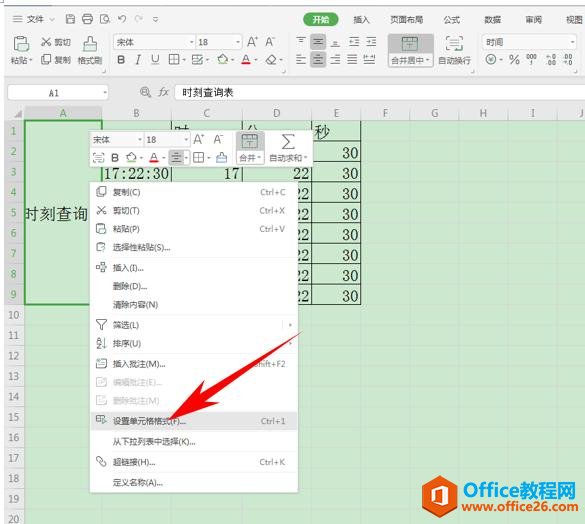Toggle Italic in the ribbon
The image size is (585, 524).
138,59
